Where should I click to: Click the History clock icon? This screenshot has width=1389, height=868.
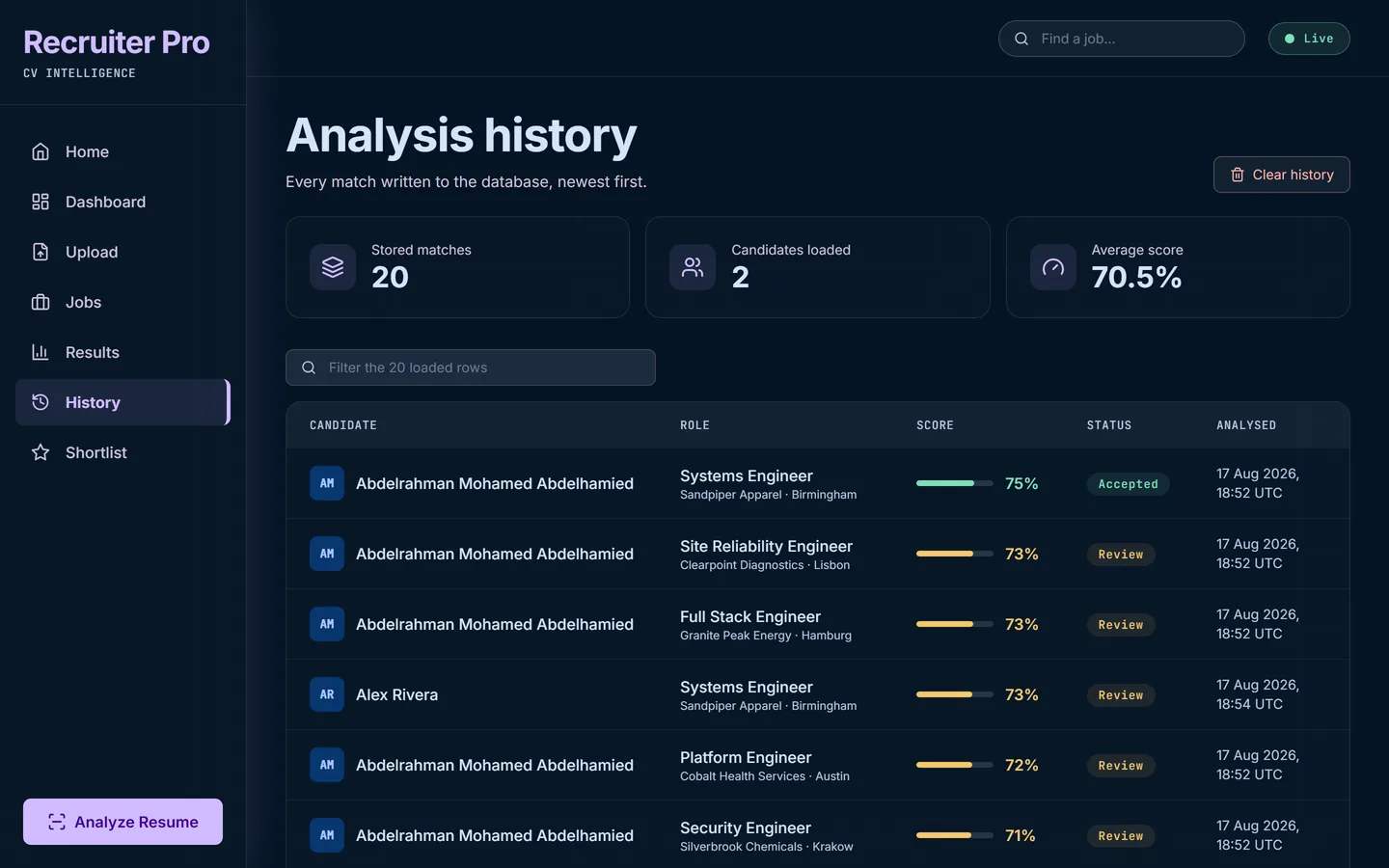[41, 402]
